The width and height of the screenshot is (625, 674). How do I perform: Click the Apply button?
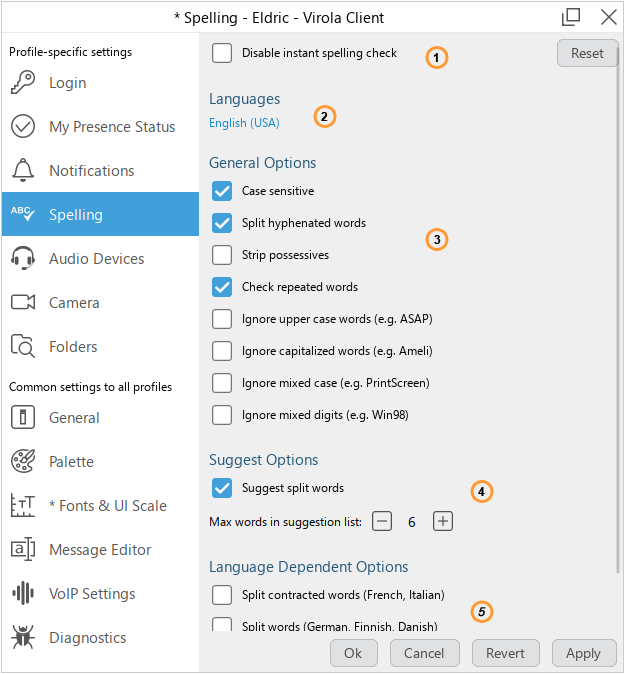(583, 653)
